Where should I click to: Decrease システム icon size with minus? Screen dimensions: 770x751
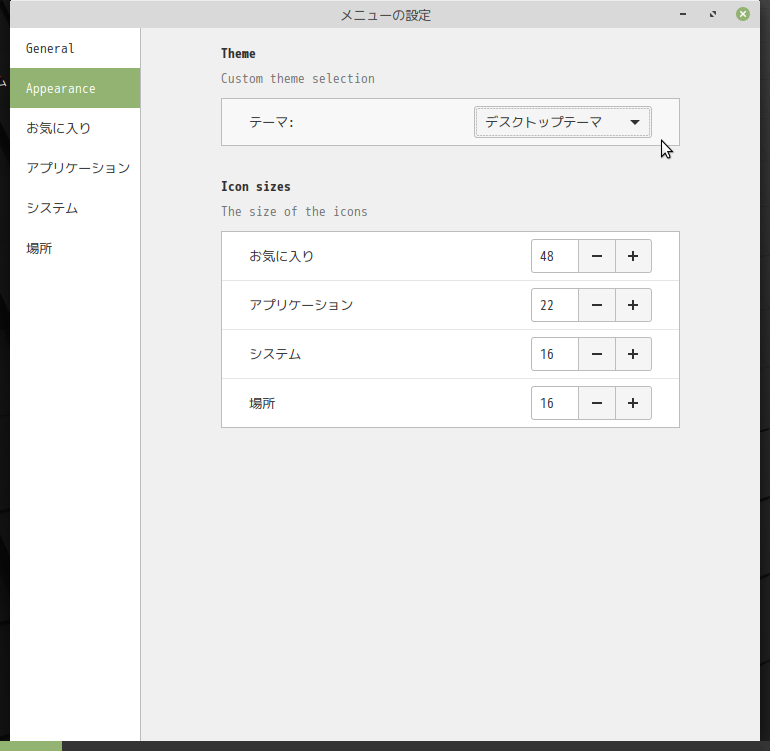pyautogui.click(x=597, y=354)
